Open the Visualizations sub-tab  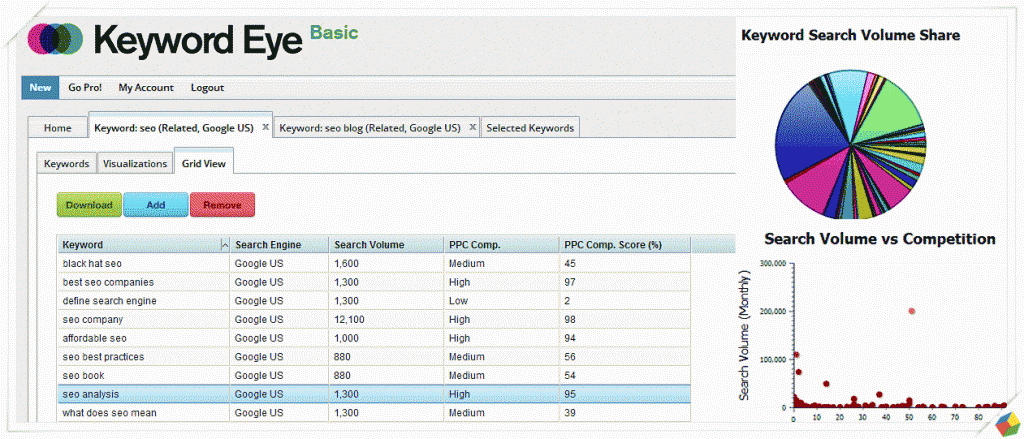click(x=135, y=163)
